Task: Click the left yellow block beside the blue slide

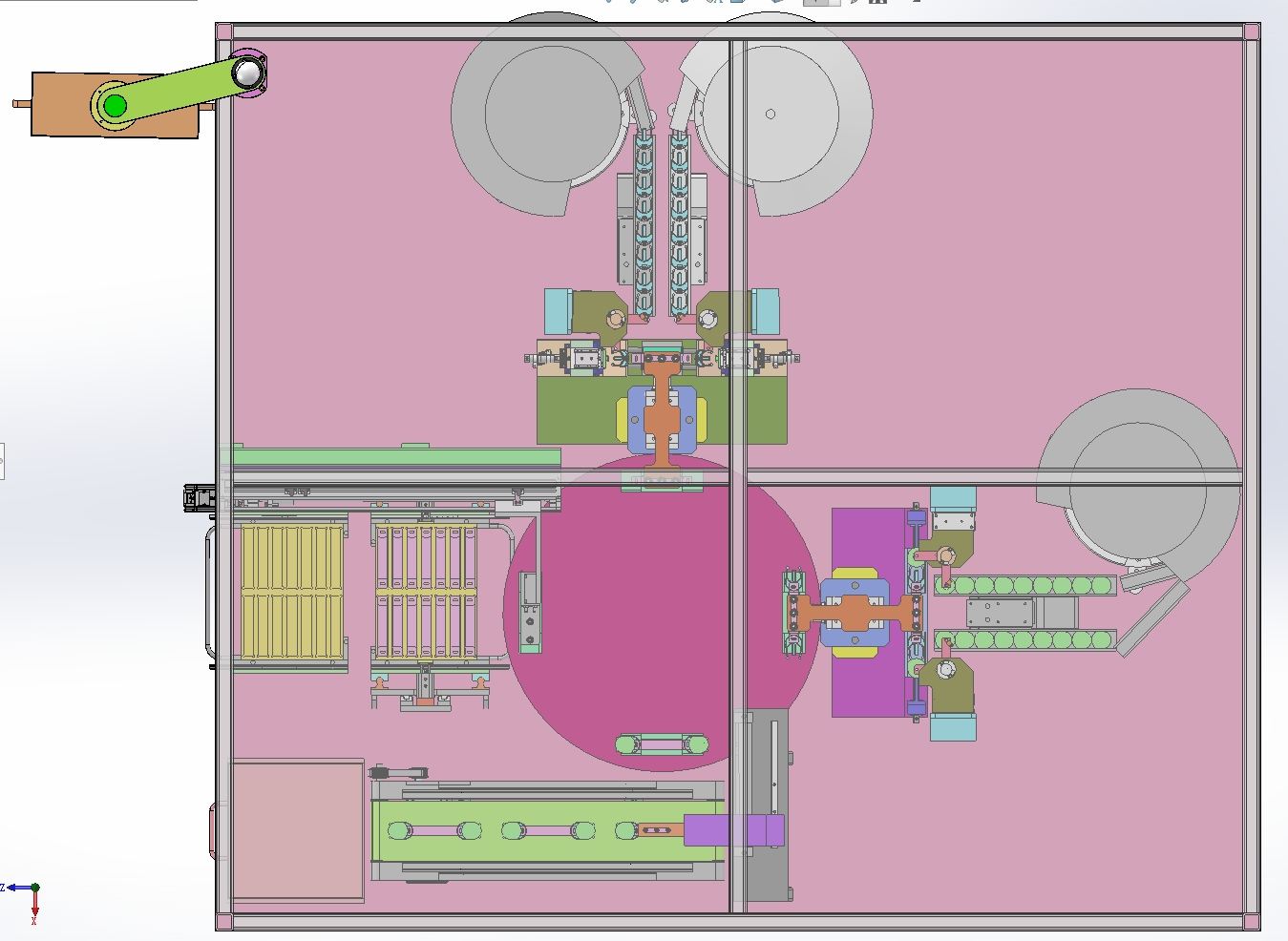Action: tap(623, 421)
